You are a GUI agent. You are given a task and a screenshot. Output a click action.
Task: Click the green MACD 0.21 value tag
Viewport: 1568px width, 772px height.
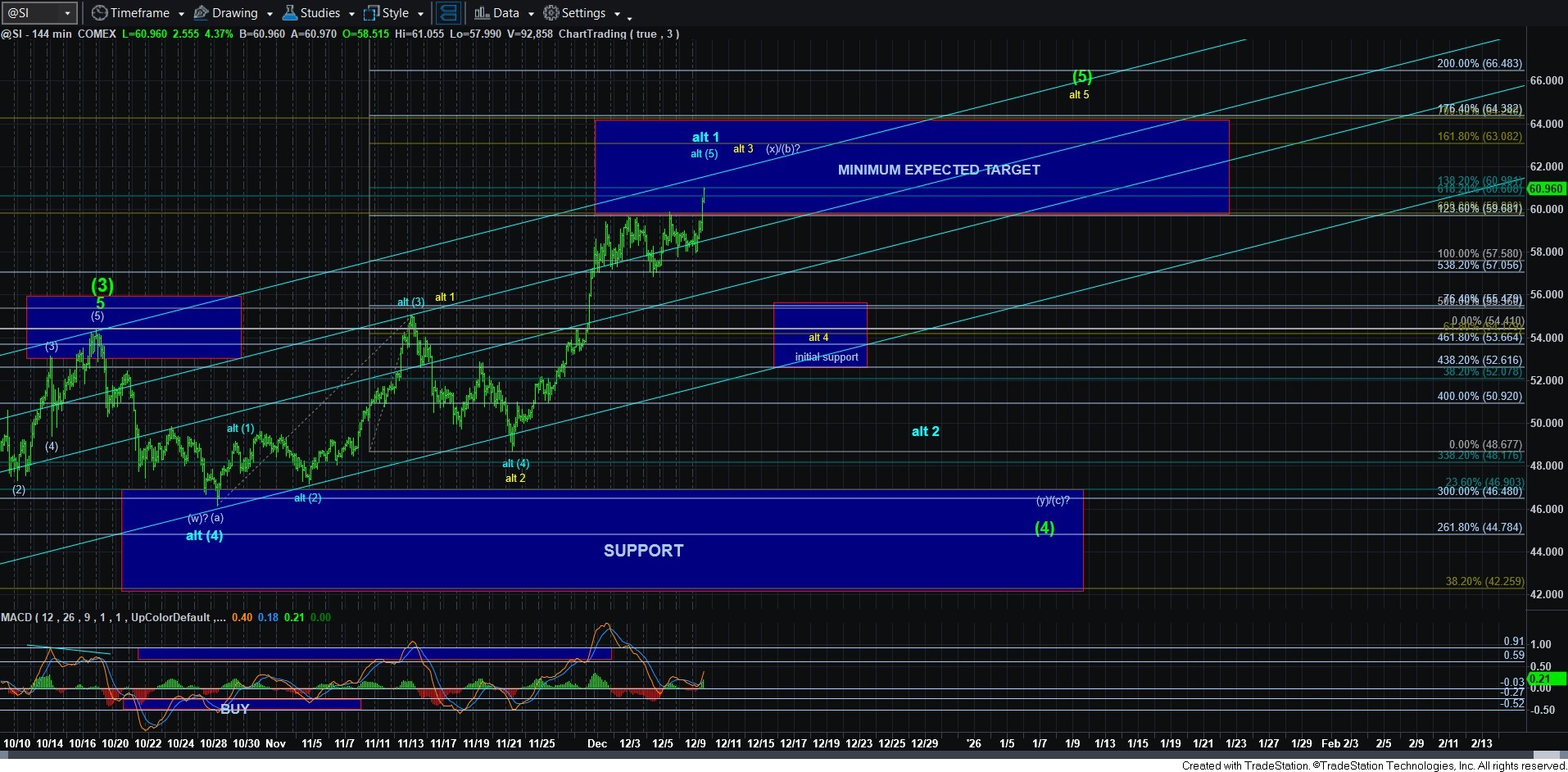click(x=1541, y=679)
